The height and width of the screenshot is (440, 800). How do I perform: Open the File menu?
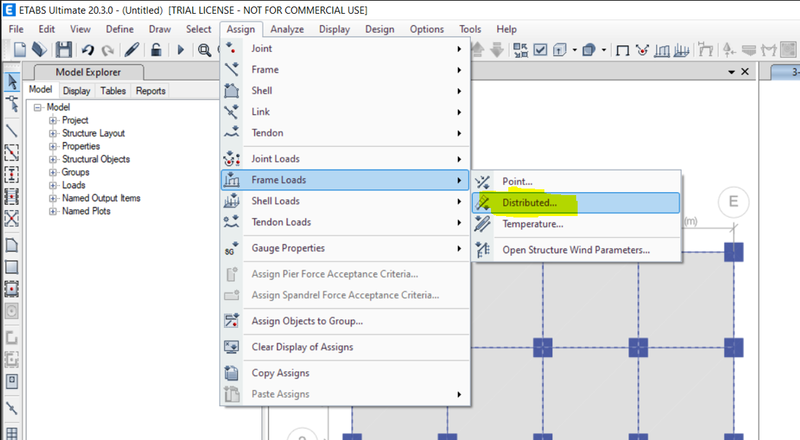pyautogui.click(x=16, y=29)
